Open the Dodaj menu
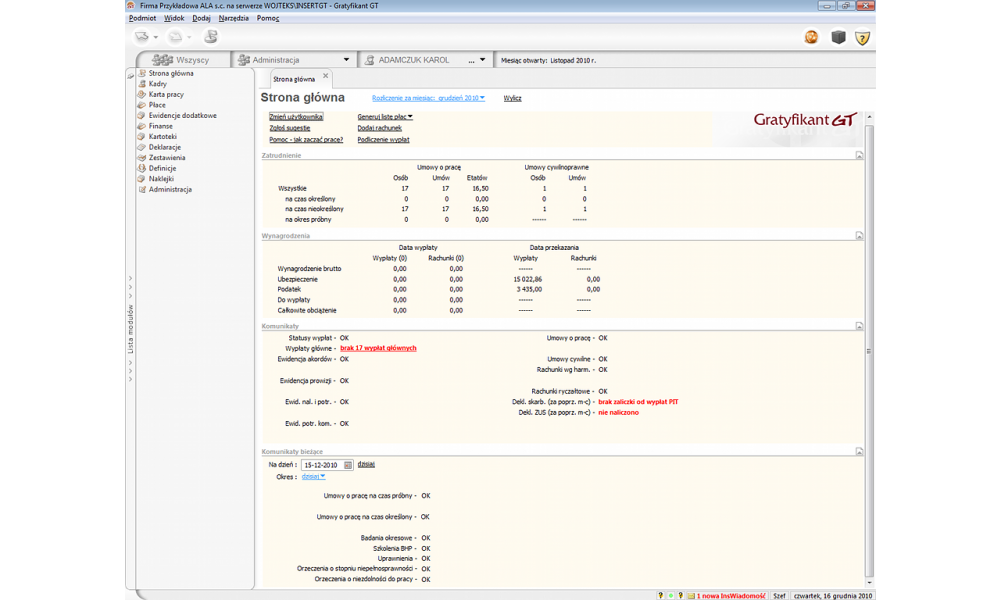 click(x=202, y=18)
